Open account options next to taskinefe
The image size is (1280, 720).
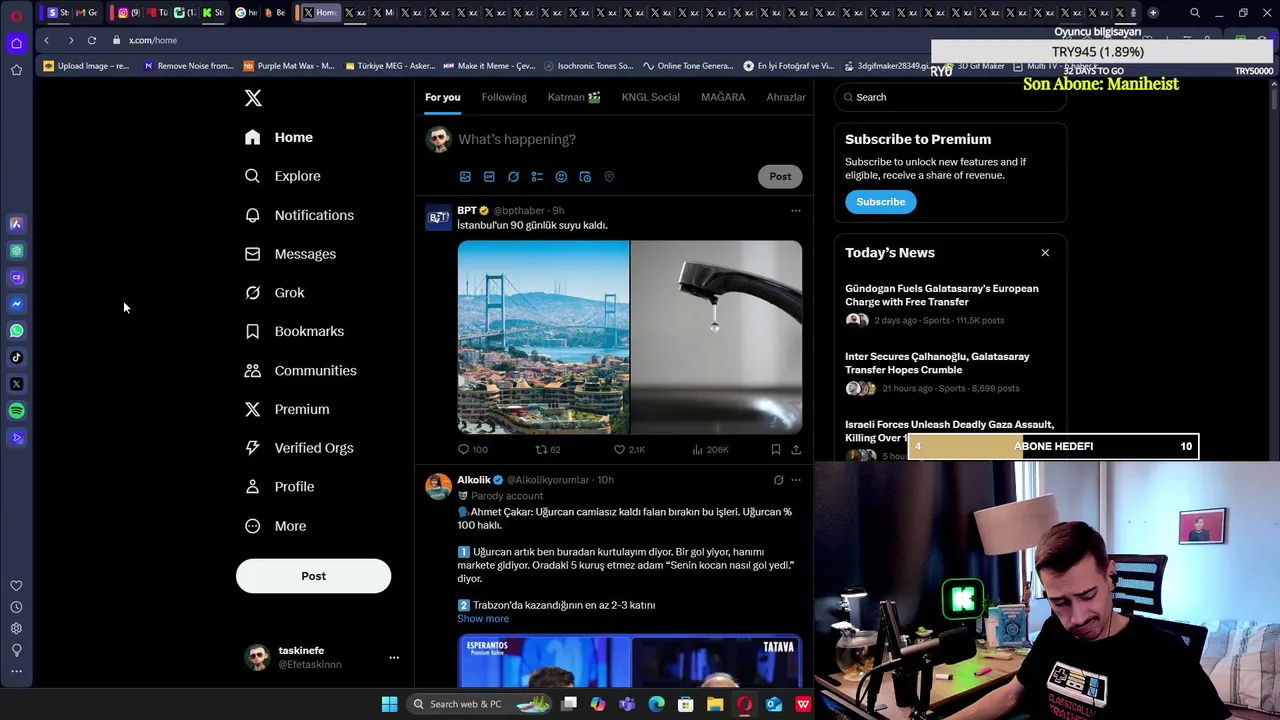pos(394,657)
